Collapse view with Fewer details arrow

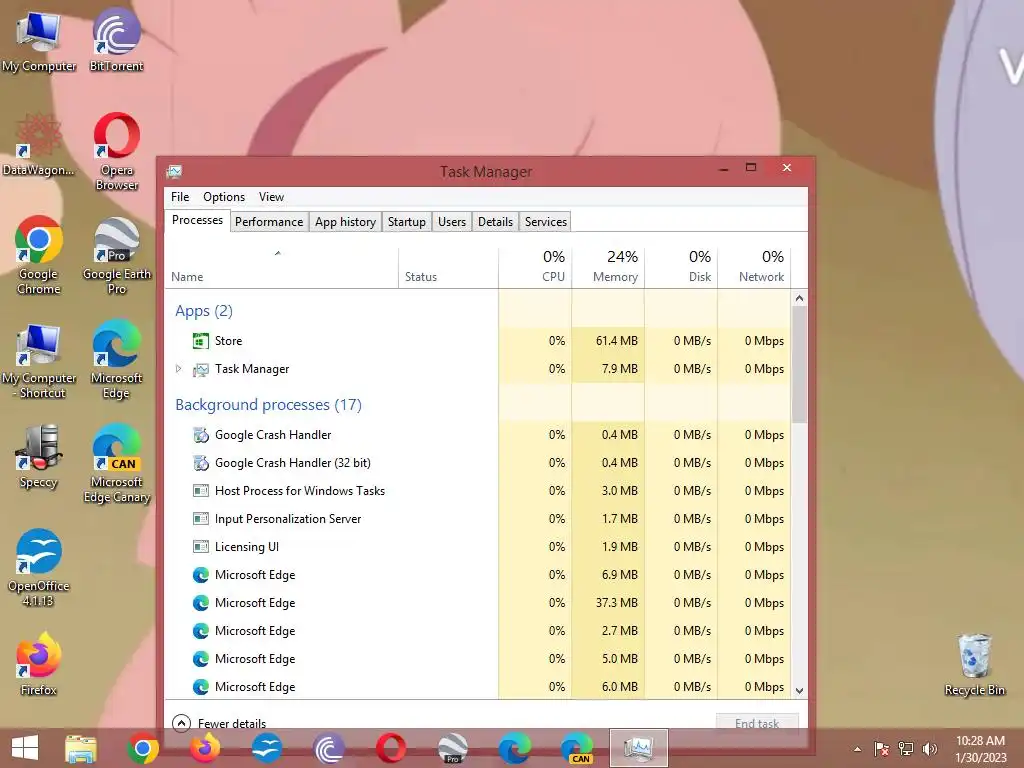pyautogui.click(x=182, y=723)
